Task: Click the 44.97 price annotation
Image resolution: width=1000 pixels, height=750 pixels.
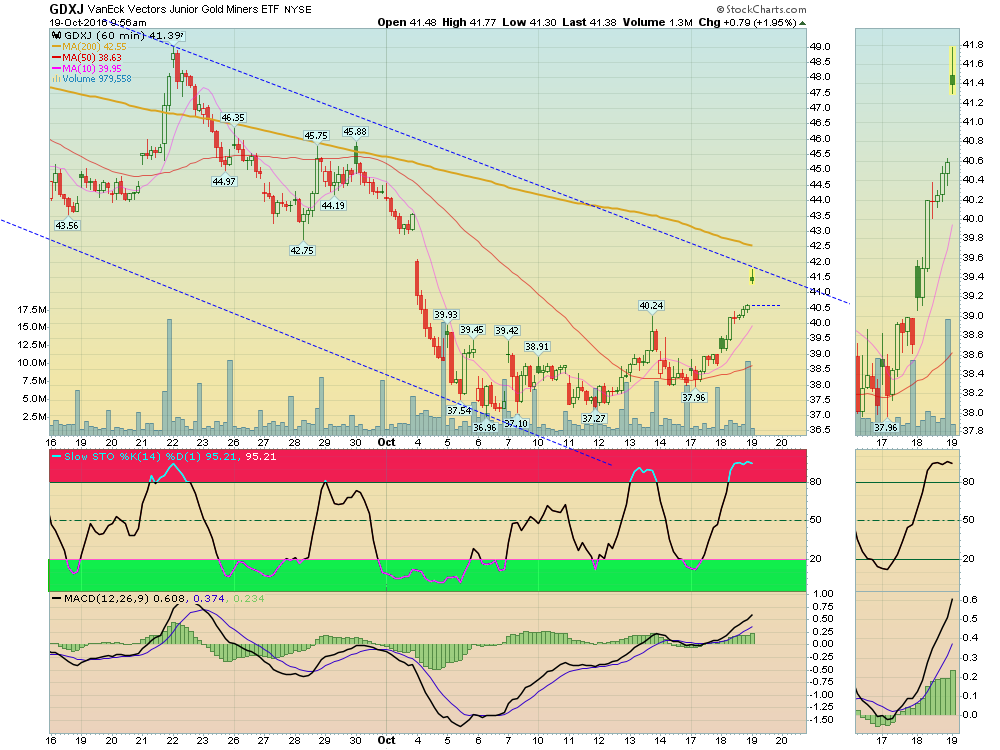Action: pos(224,181)
